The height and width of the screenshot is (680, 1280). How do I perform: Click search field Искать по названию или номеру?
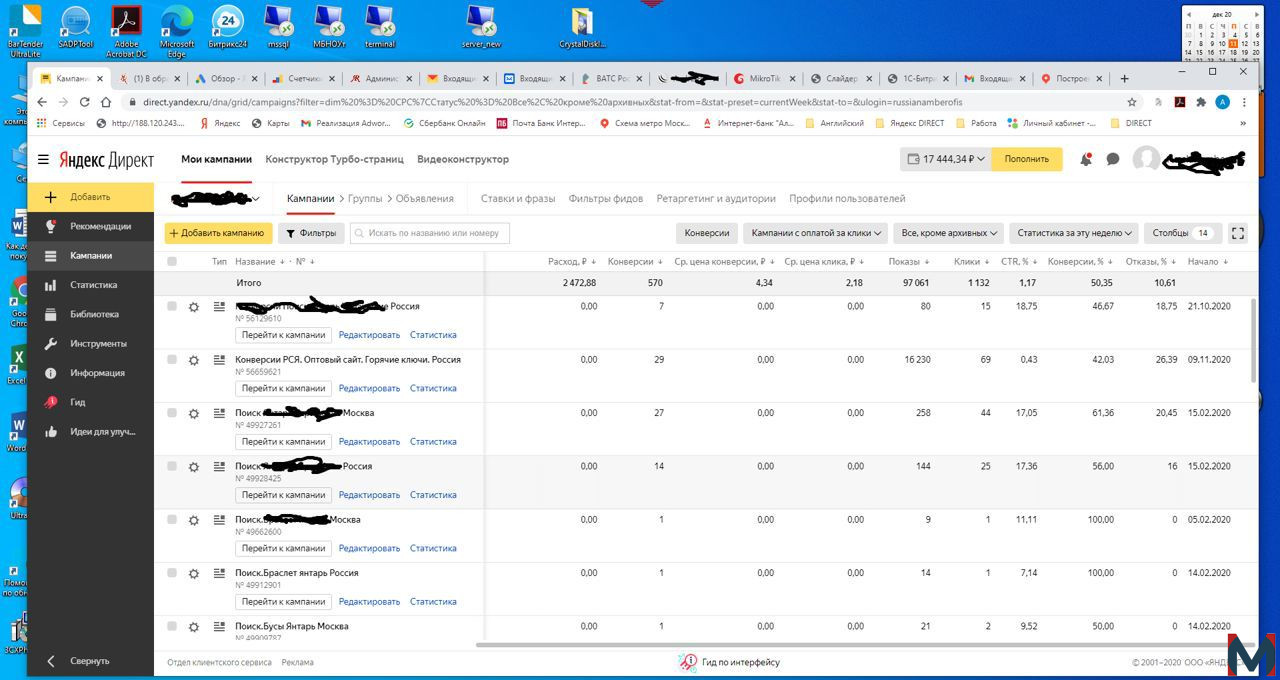[430, 233]
